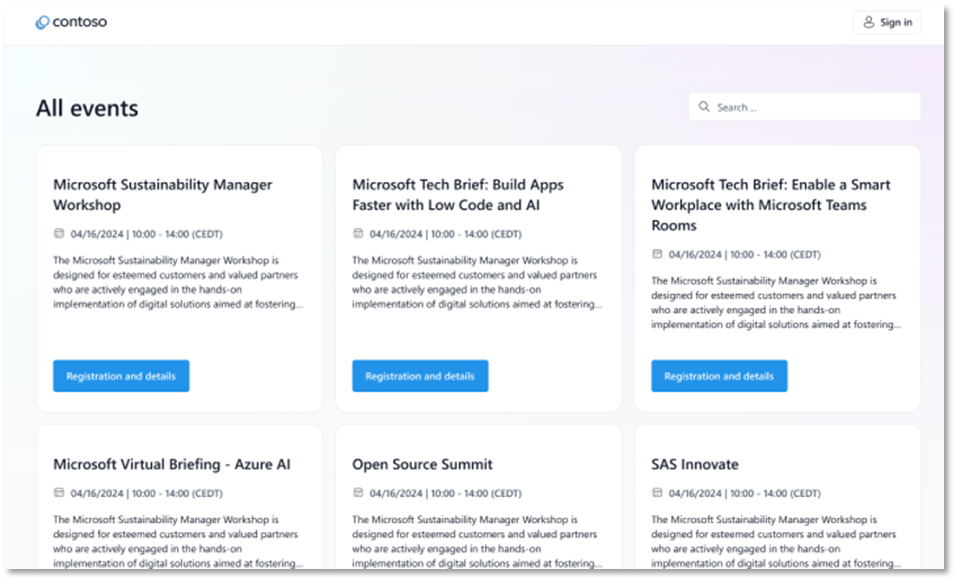The height and width of the screenshot is (582, 957).
Task: Open the SAS Innovate event card
Action: (x=695, y=464)
